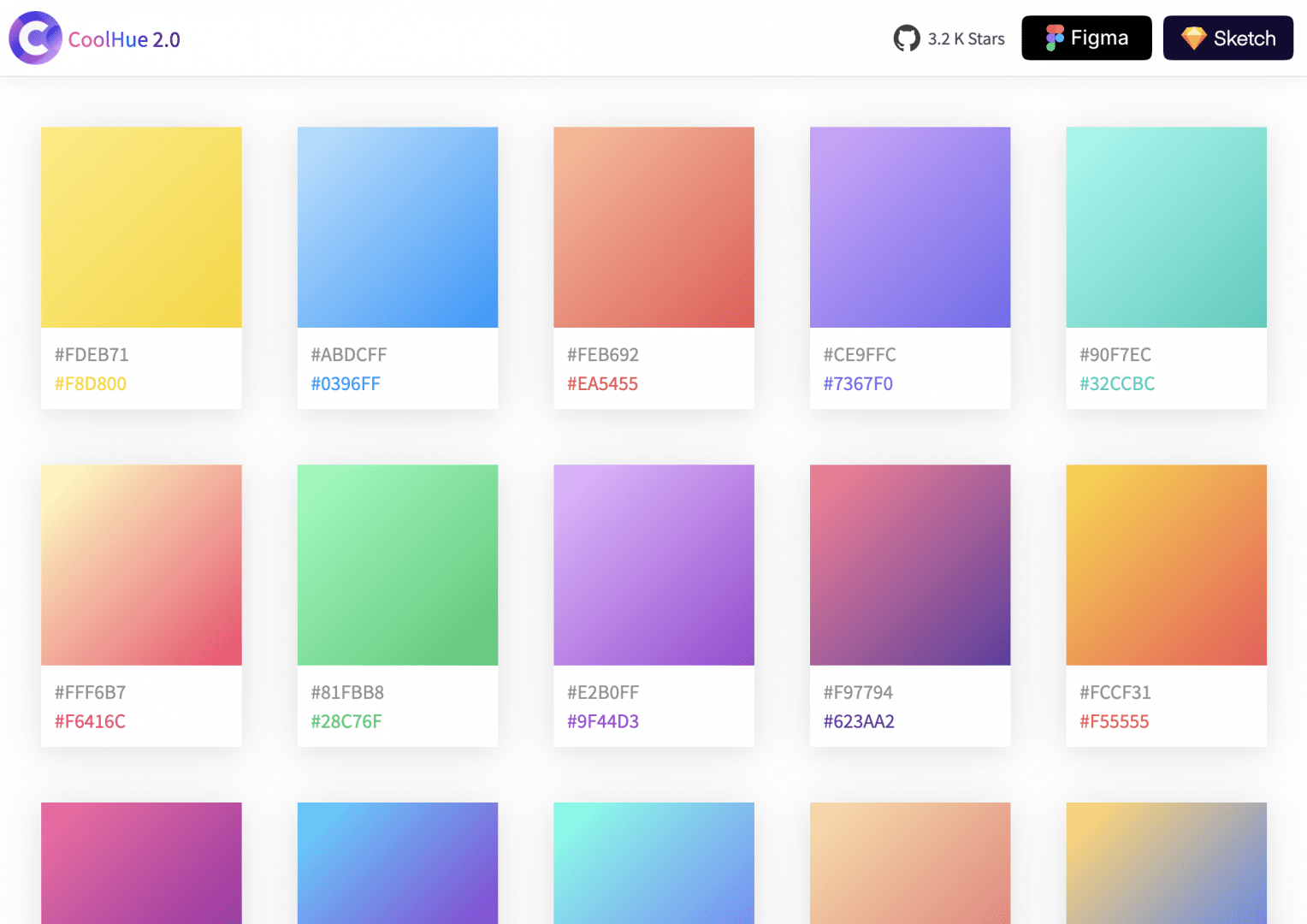
Task: Open the Figma download button
Action: [x=1086, y=38]
